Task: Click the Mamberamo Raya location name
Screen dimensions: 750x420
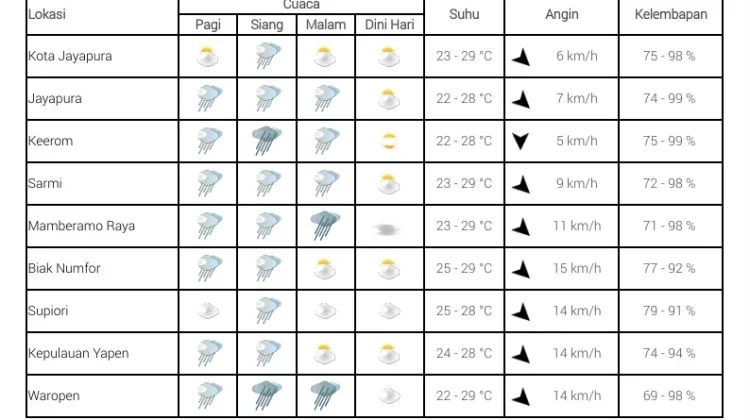Action: [81, 226]
